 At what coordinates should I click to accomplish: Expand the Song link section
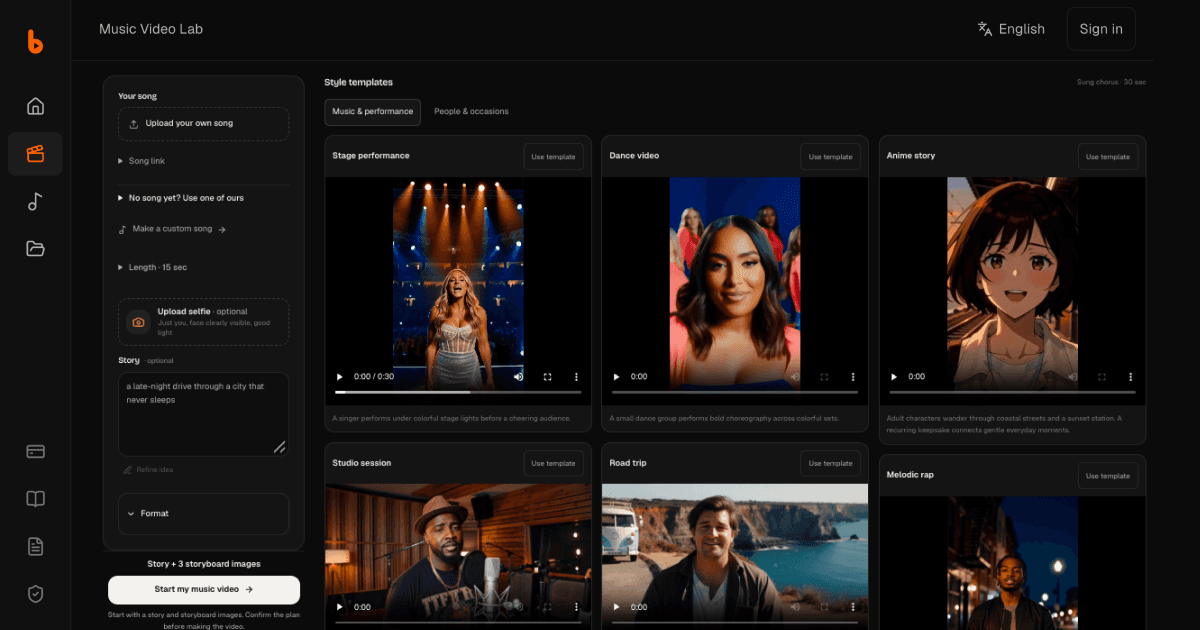(142, 161)
